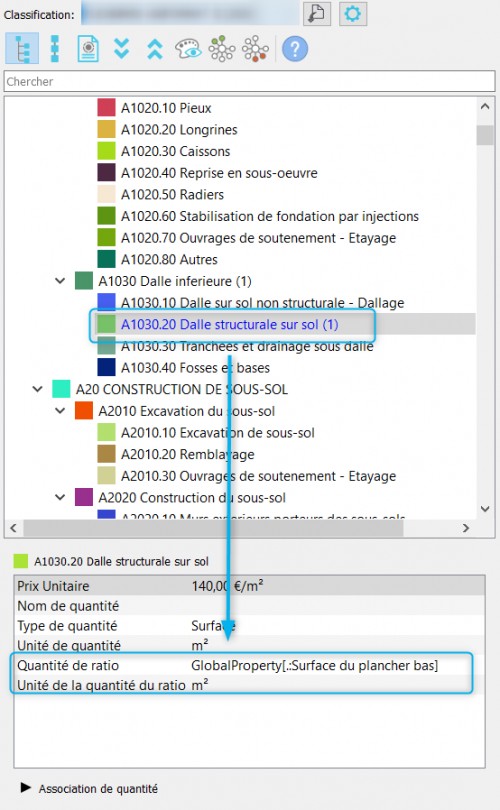Open help with the question mark icon

click(x=295, y=49)
